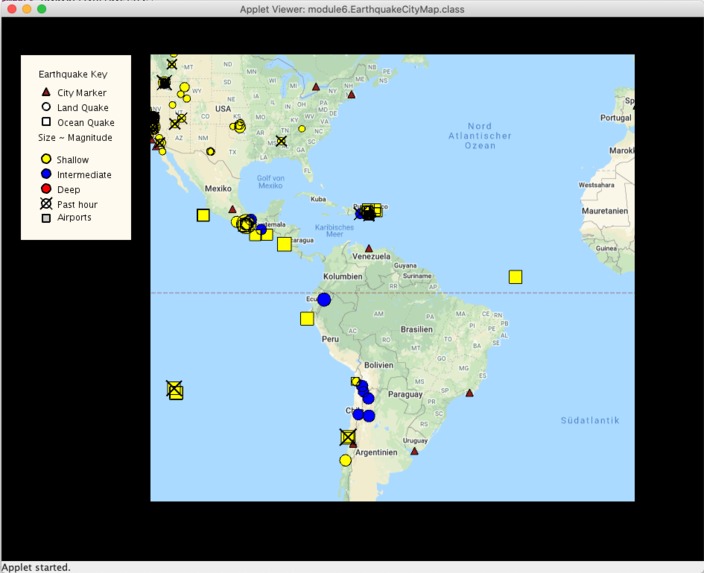Click the blue quake circle west of Paraguay label
Image resolution: width=704 pixels, height=573 pixels.
tap(368, 398)
